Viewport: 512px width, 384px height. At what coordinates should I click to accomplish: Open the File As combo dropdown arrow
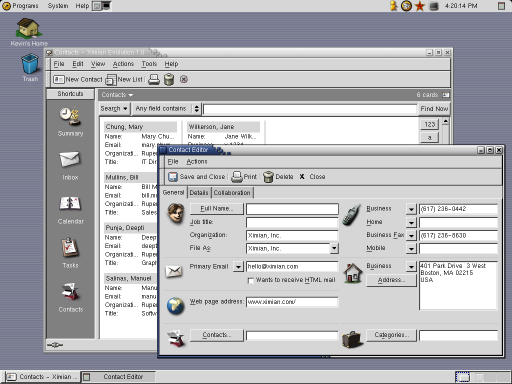[x=334, y=248]
